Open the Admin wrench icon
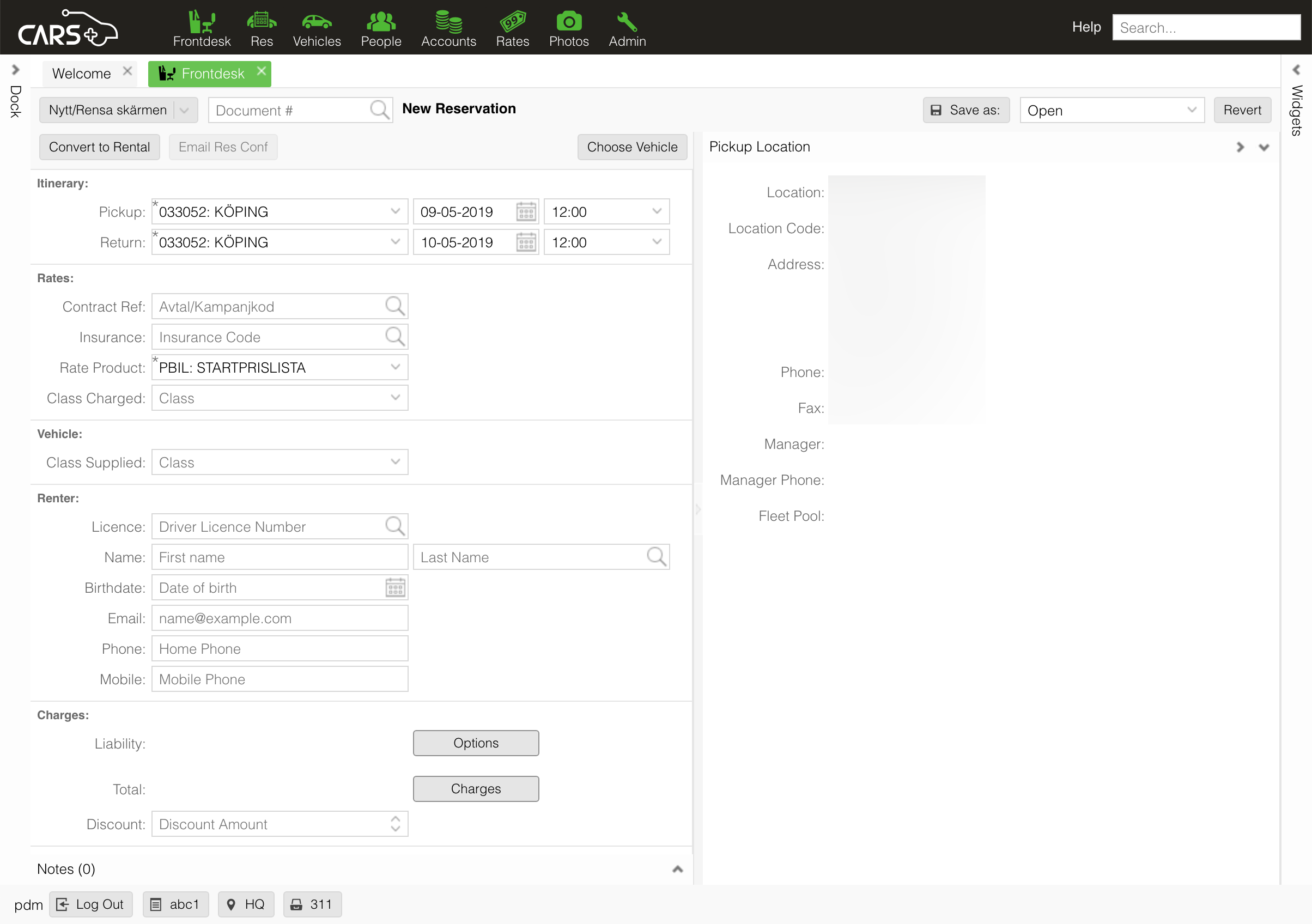This screenshot has width=1312, height=924. [627, 27]
